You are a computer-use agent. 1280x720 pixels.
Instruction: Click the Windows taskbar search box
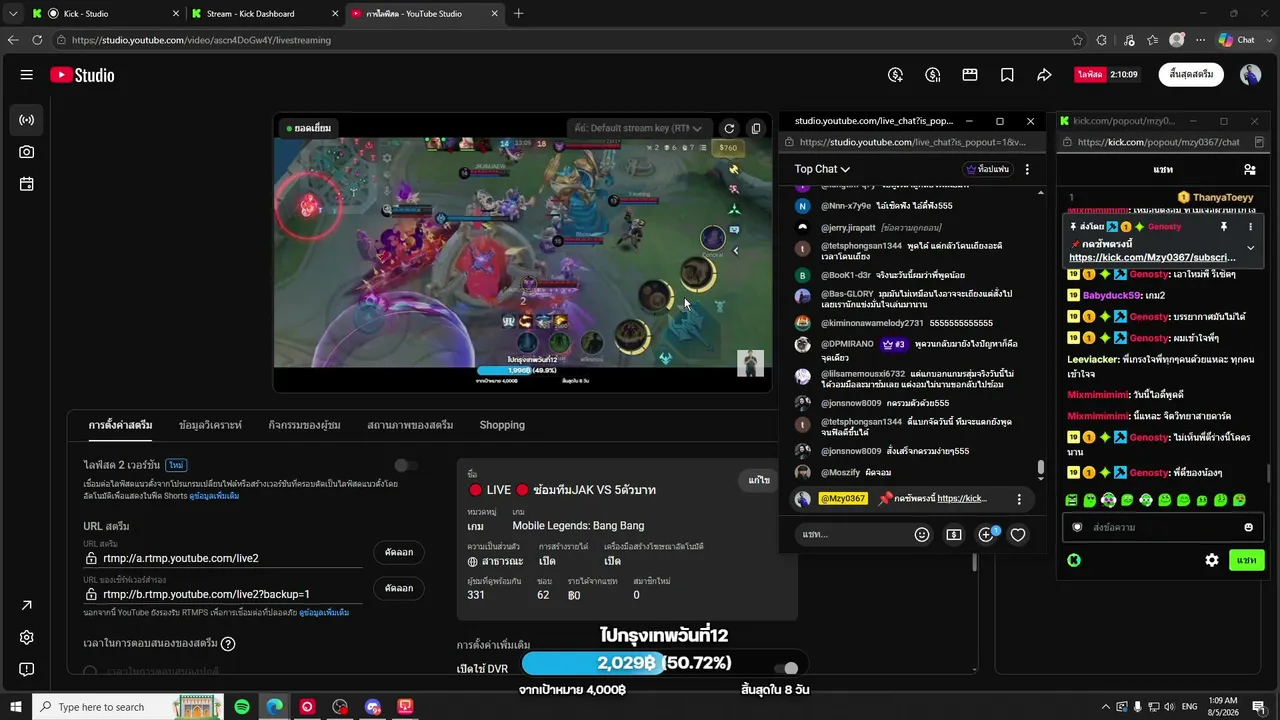[x=128, y=707]
